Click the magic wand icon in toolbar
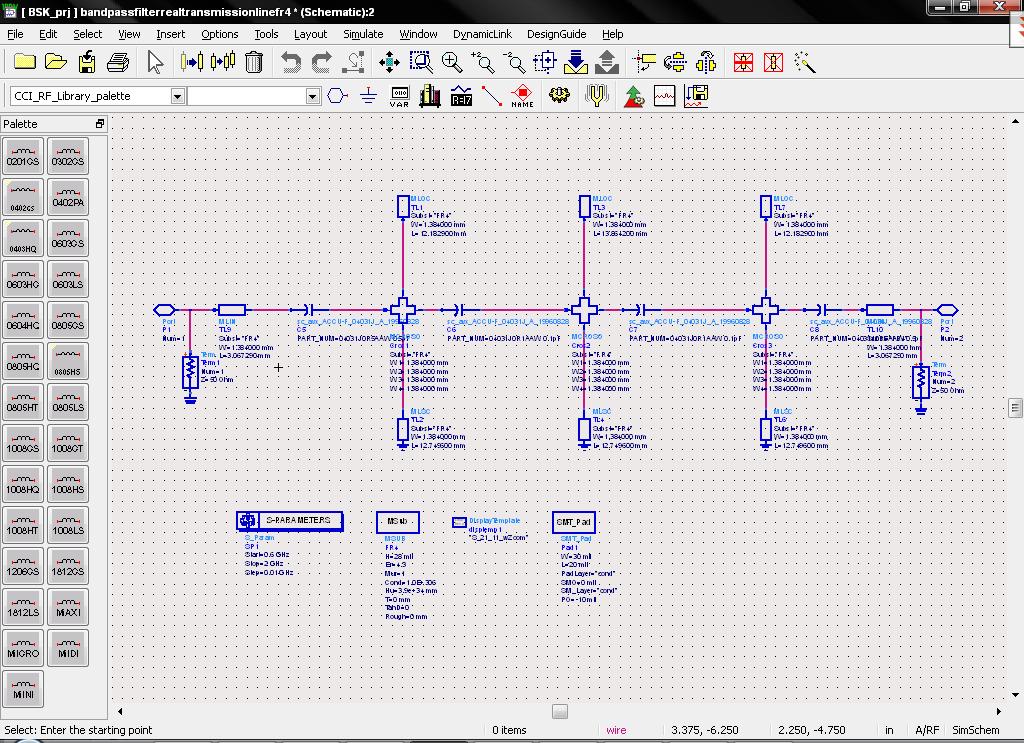Viewport: 1024px width, 743px height. coord(805,62)
